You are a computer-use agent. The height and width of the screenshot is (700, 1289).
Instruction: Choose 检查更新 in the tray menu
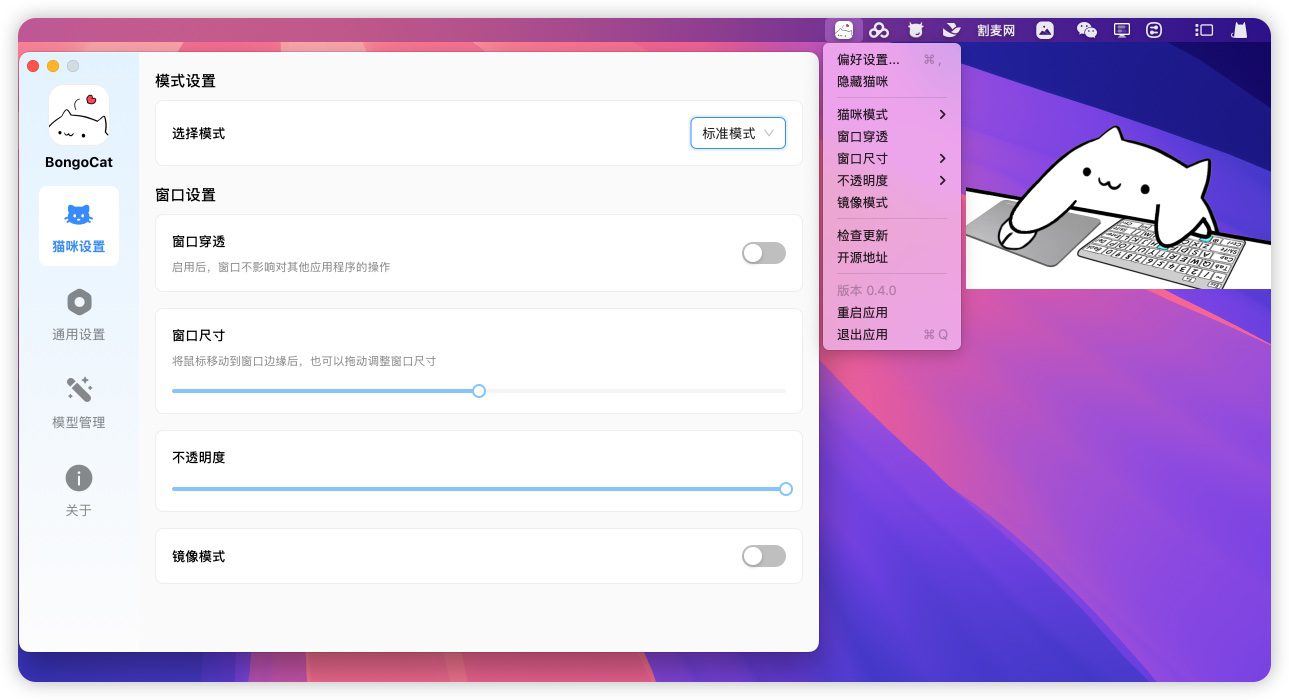point(892,236)
